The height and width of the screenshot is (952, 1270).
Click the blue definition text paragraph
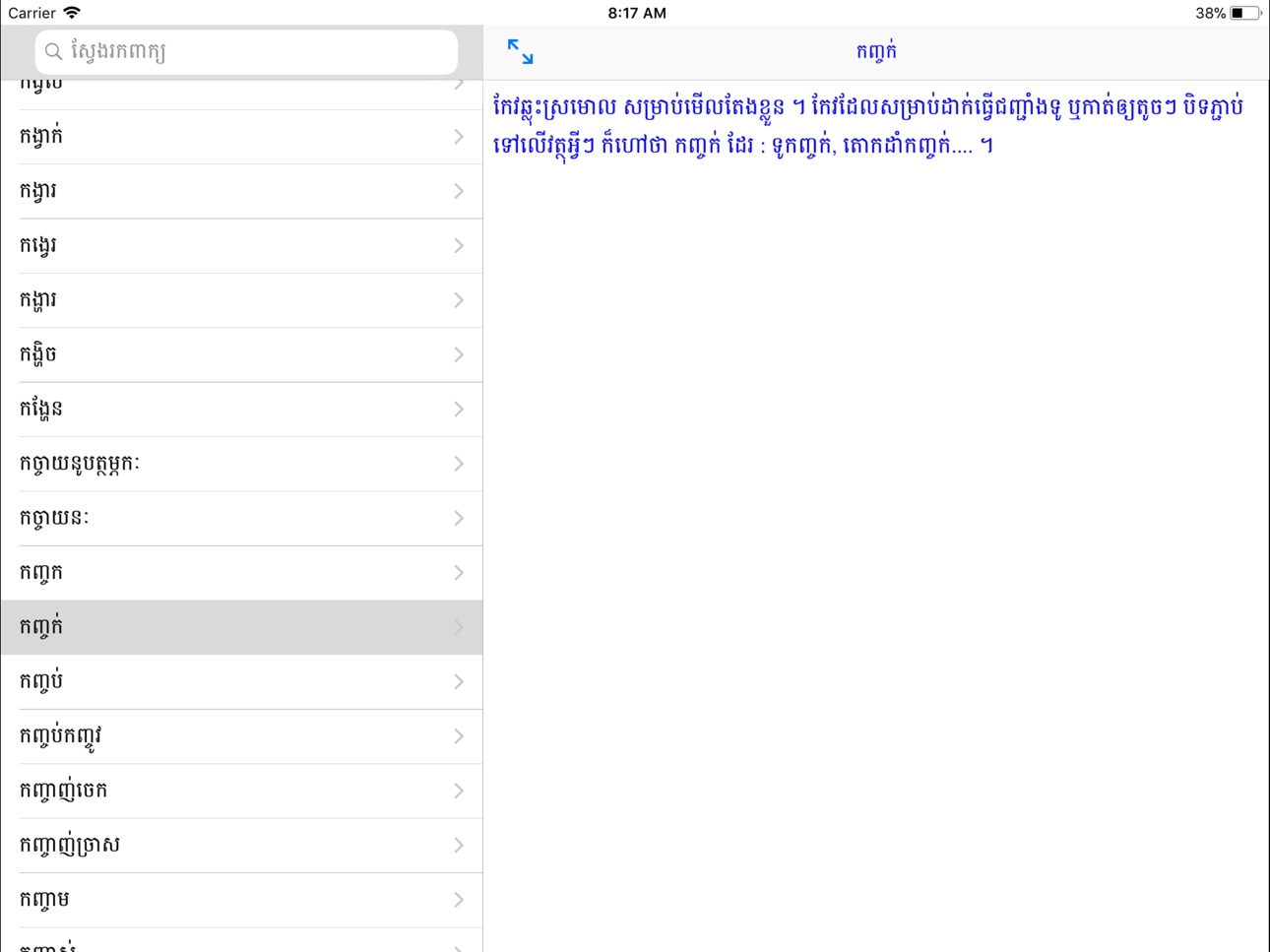click(x=868, y=125)
